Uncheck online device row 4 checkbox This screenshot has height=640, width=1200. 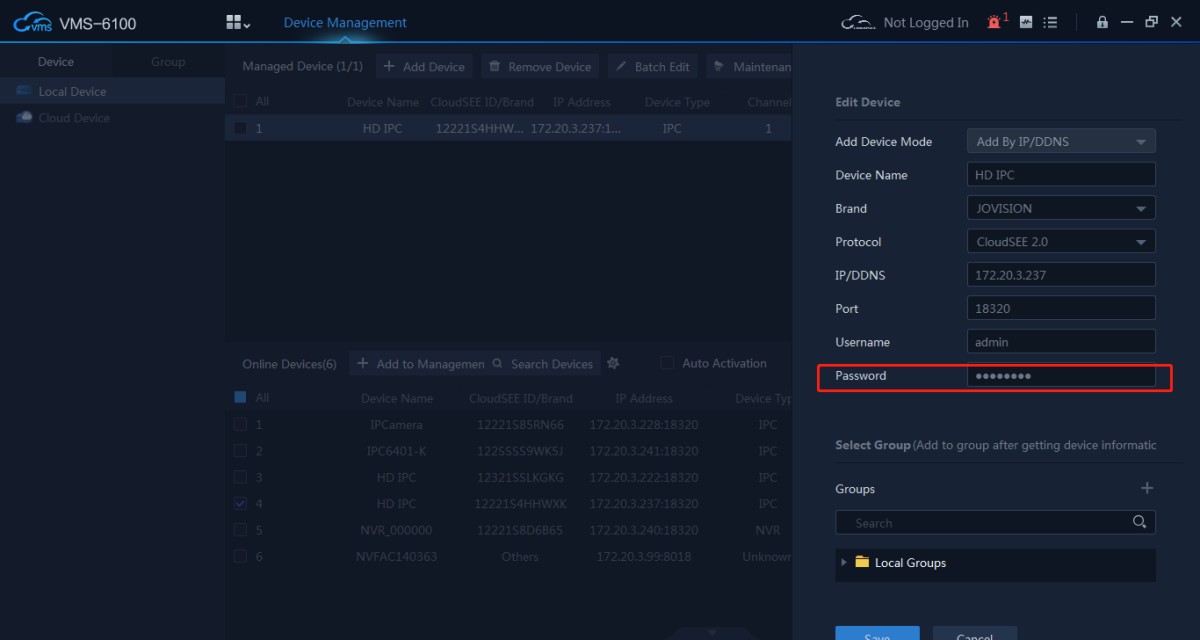(240, 504)
